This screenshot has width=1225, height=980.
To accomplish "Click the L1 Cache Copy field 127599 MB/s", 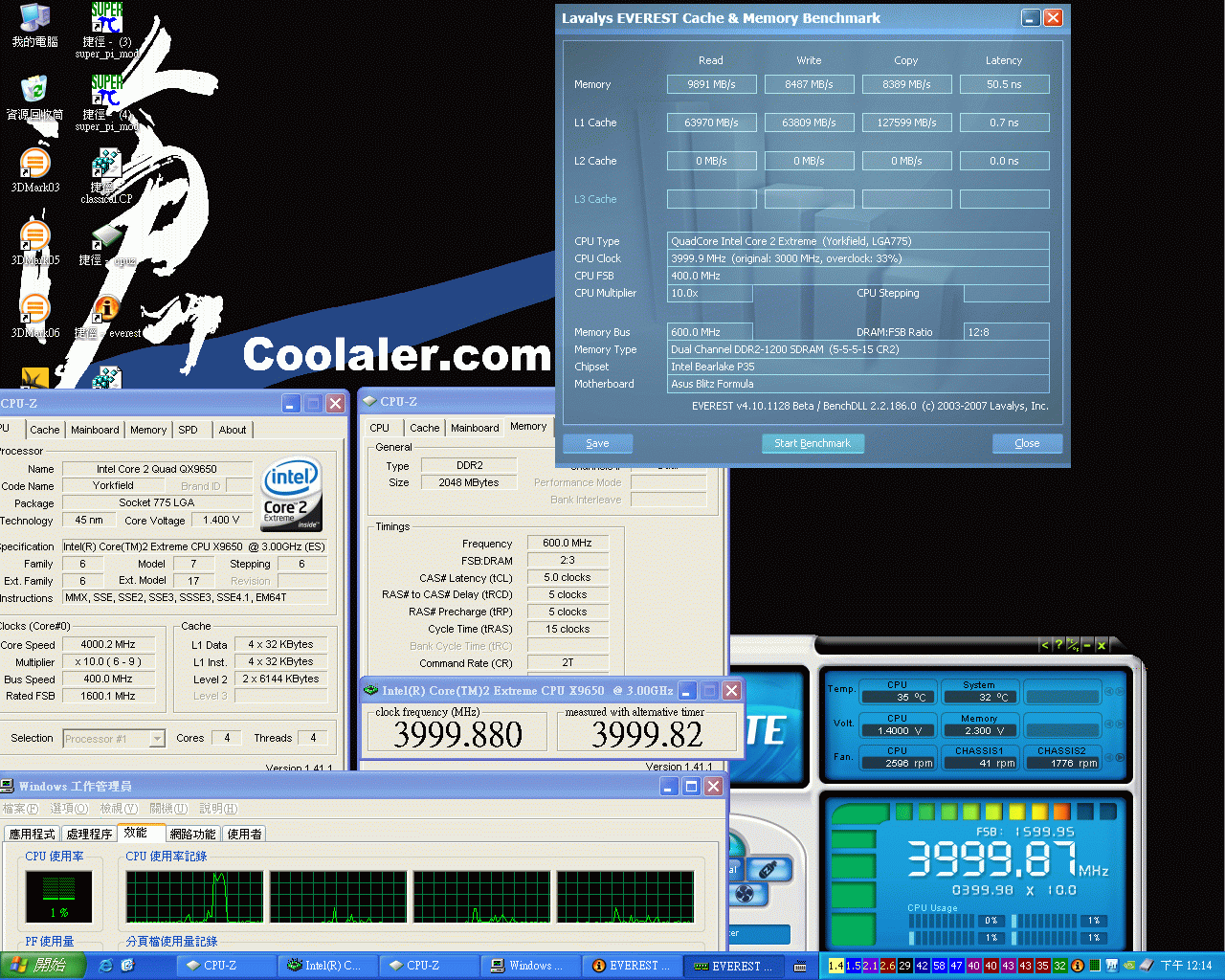I will pyautogui.click(x=907, y=122).
